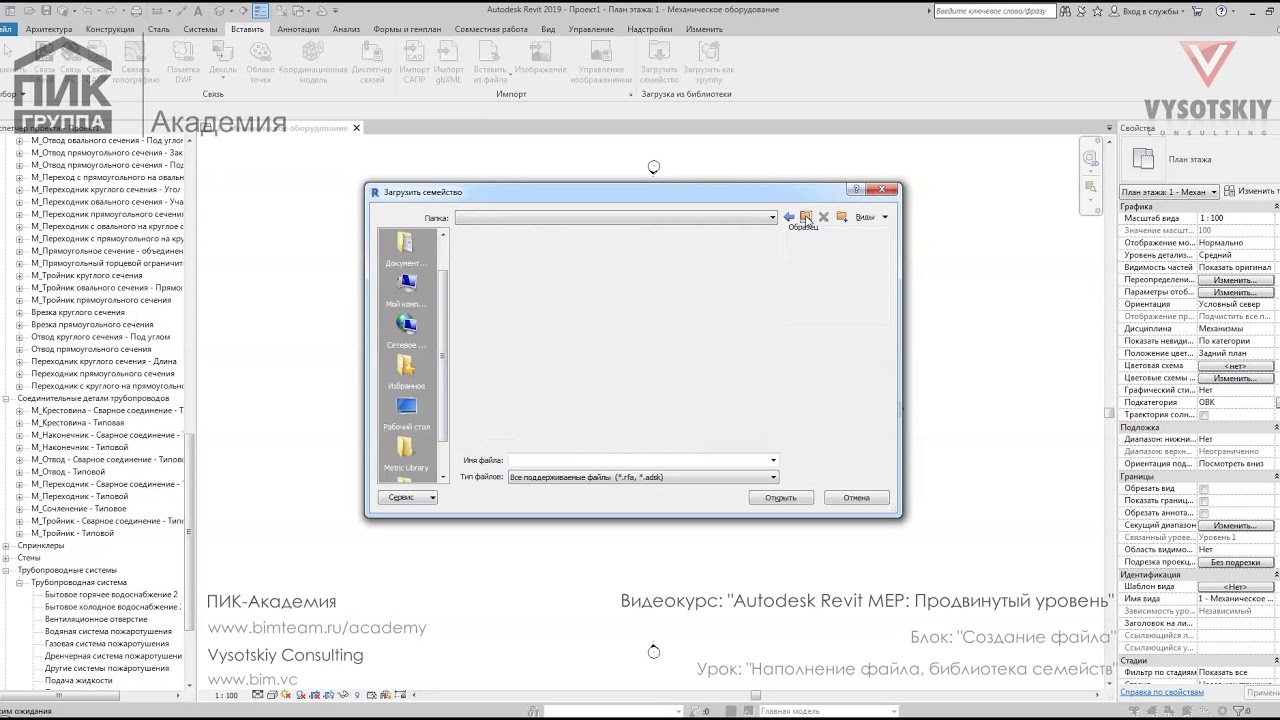The height and width of the screenshot is (720, 1280).
Task: Click the delete X icon in dialog toolbar
Action: point(823,217)
